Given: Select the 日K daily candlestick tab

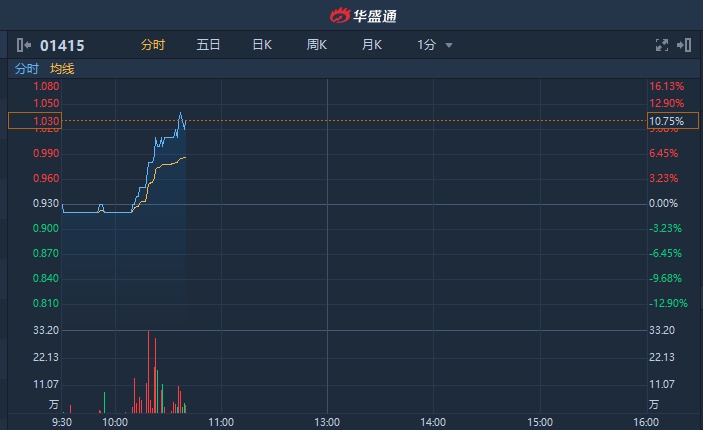Looking at the screenshot, I should [x=262, y=45].
